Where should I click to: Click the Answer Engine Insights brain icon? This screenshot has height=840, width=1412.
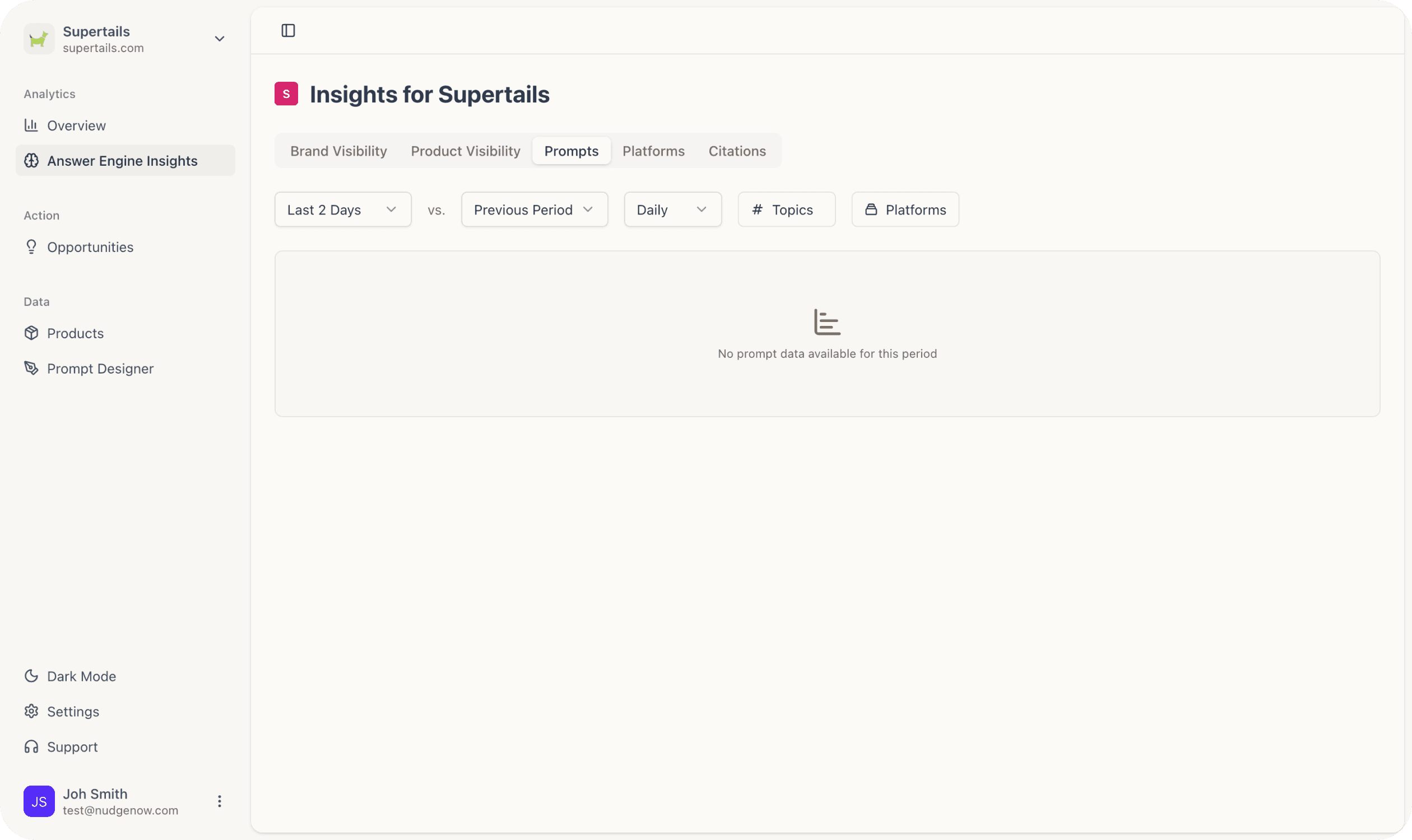pos(31,161)
